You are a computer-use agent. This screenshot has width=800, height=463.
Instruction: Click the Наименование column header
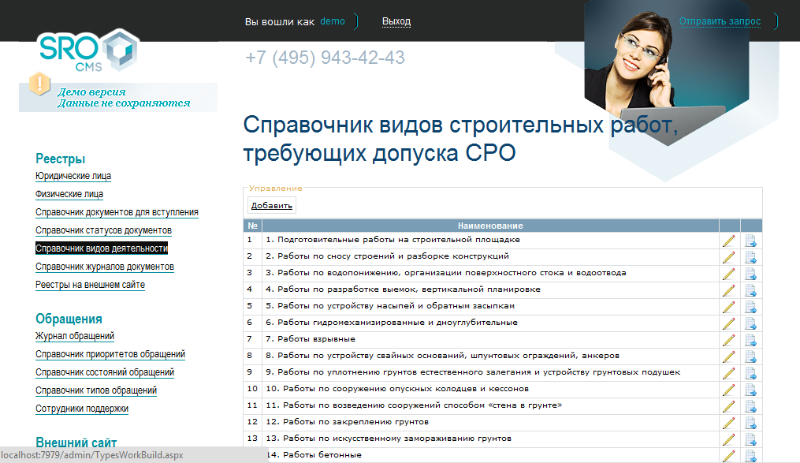[490, 225]
